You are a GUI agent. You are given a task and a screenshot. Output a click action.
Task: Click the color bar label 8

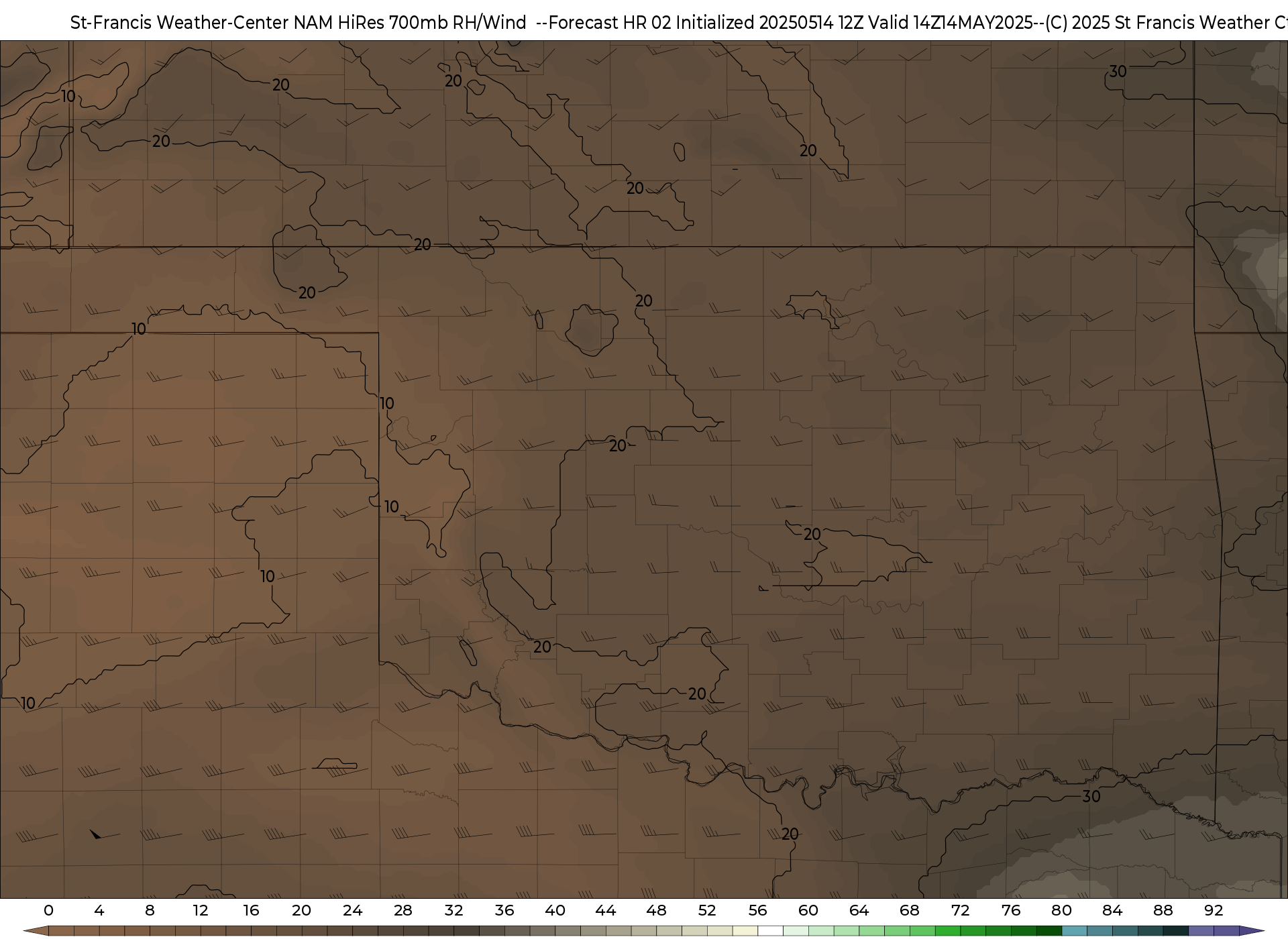[150, 910]
